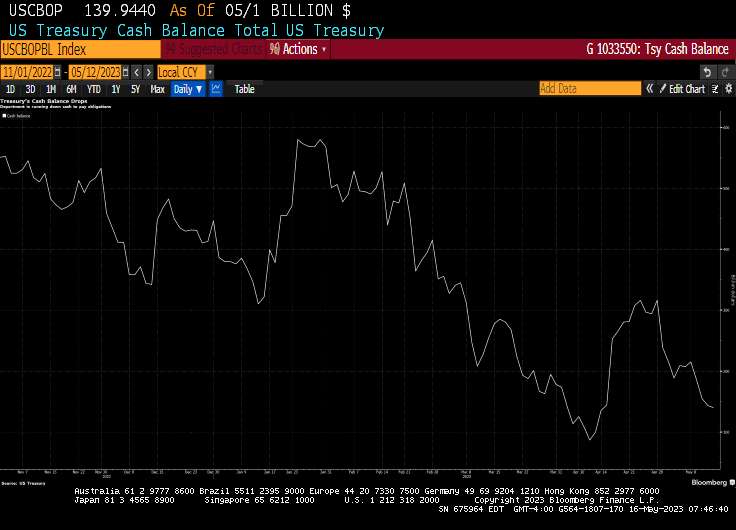
Task: Click the line chart type icon
Action: [x=216, y=89]
